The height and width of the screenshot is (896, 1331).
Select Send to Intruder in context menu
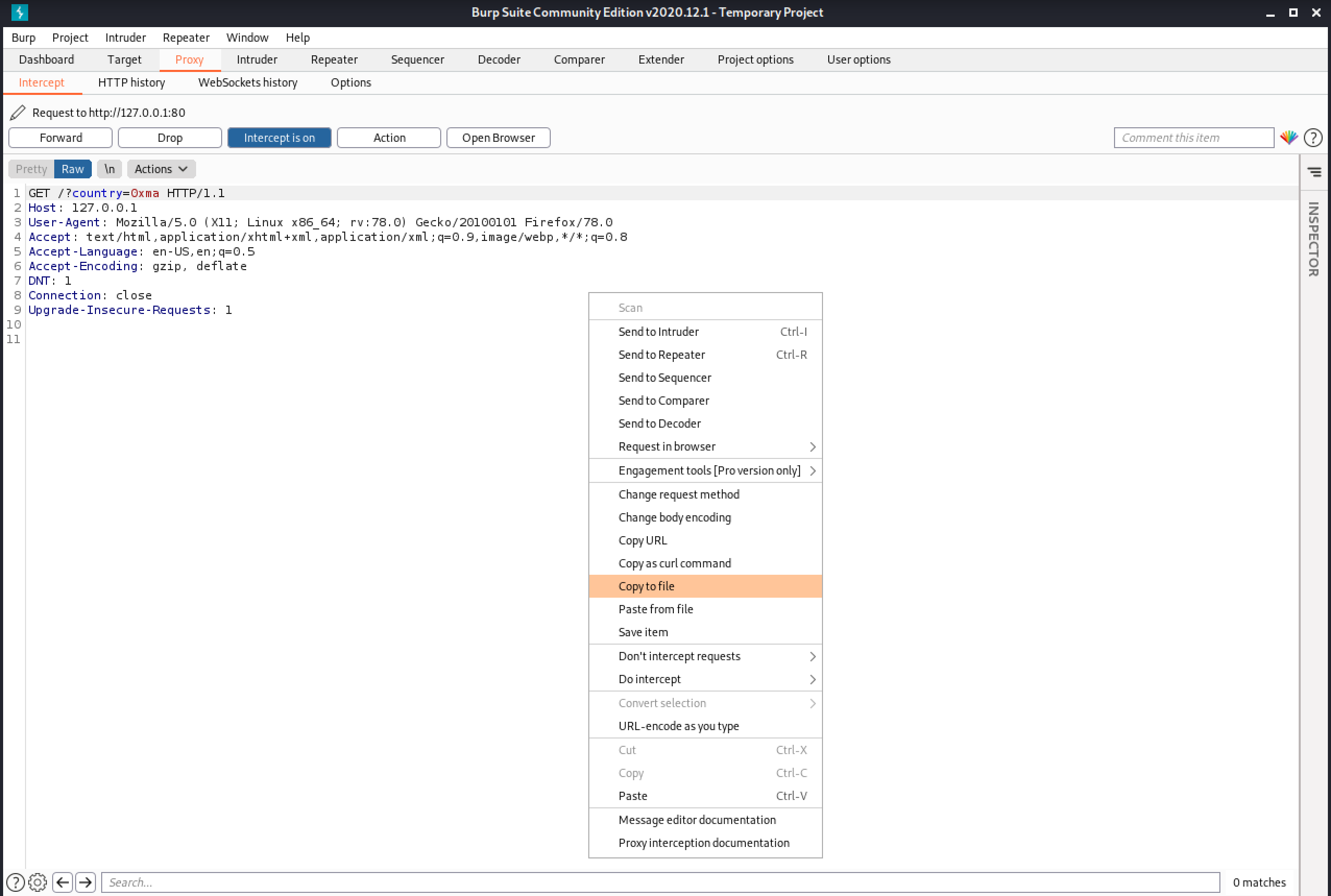click(705, 331)
